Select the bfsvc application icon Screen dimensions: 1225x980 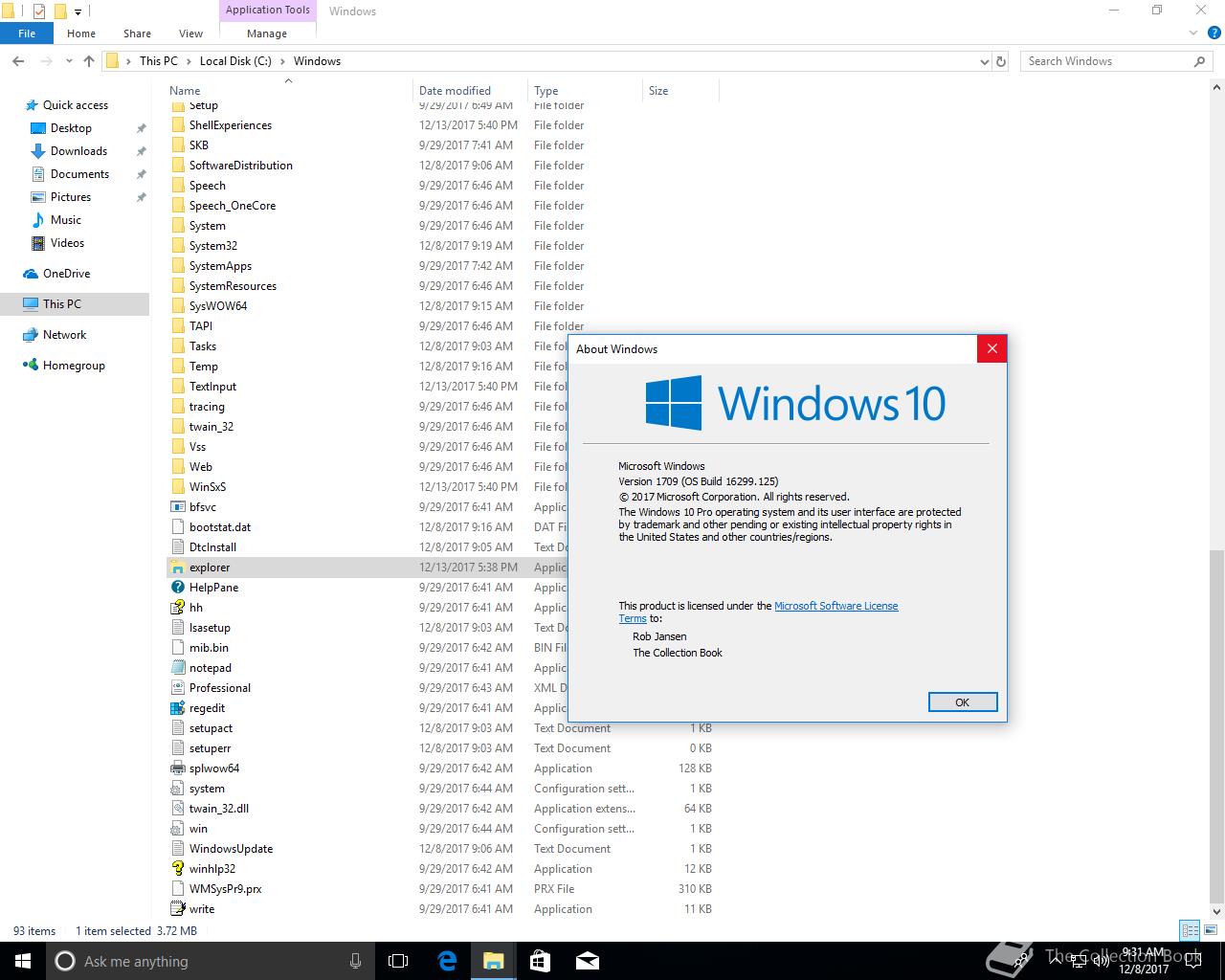[177, 507]
